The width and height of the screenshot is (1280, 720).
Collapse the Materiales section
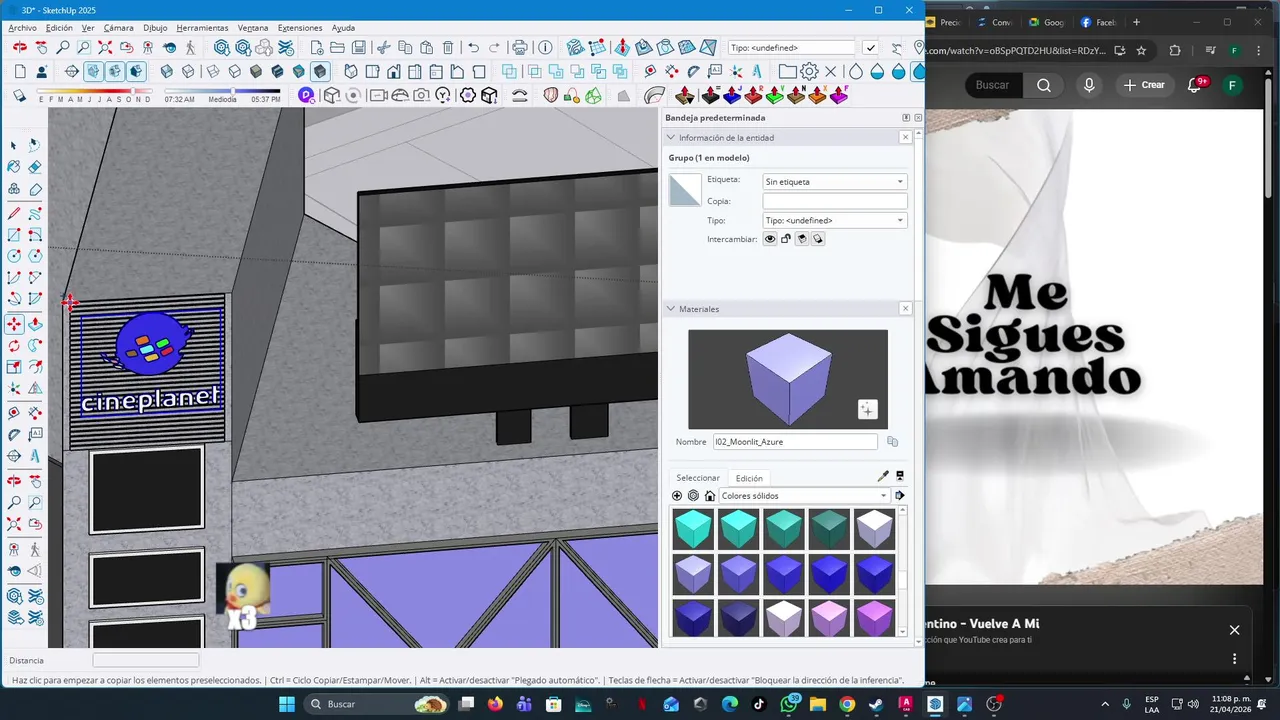pyautogui.click(x=671, y=309)
